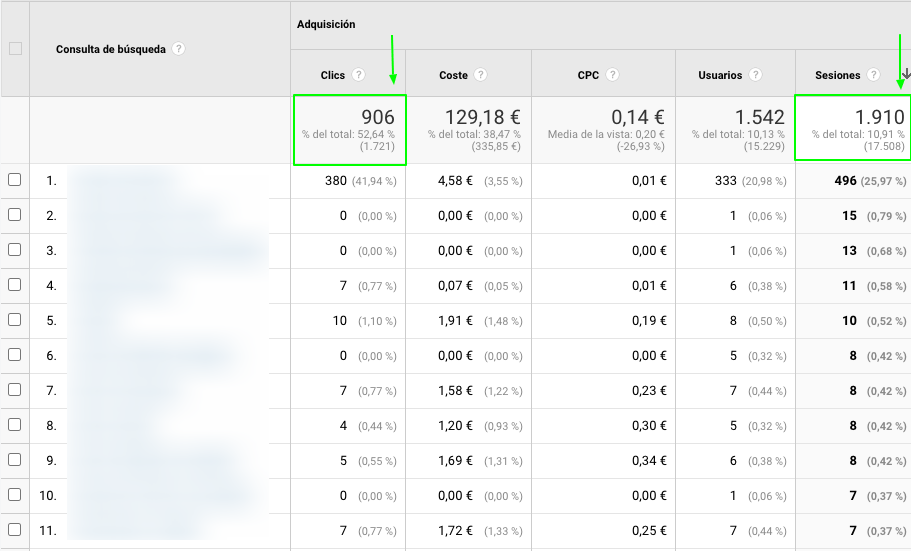
Task: Select row 4 sessions value 11
Action: click(849, 285)
